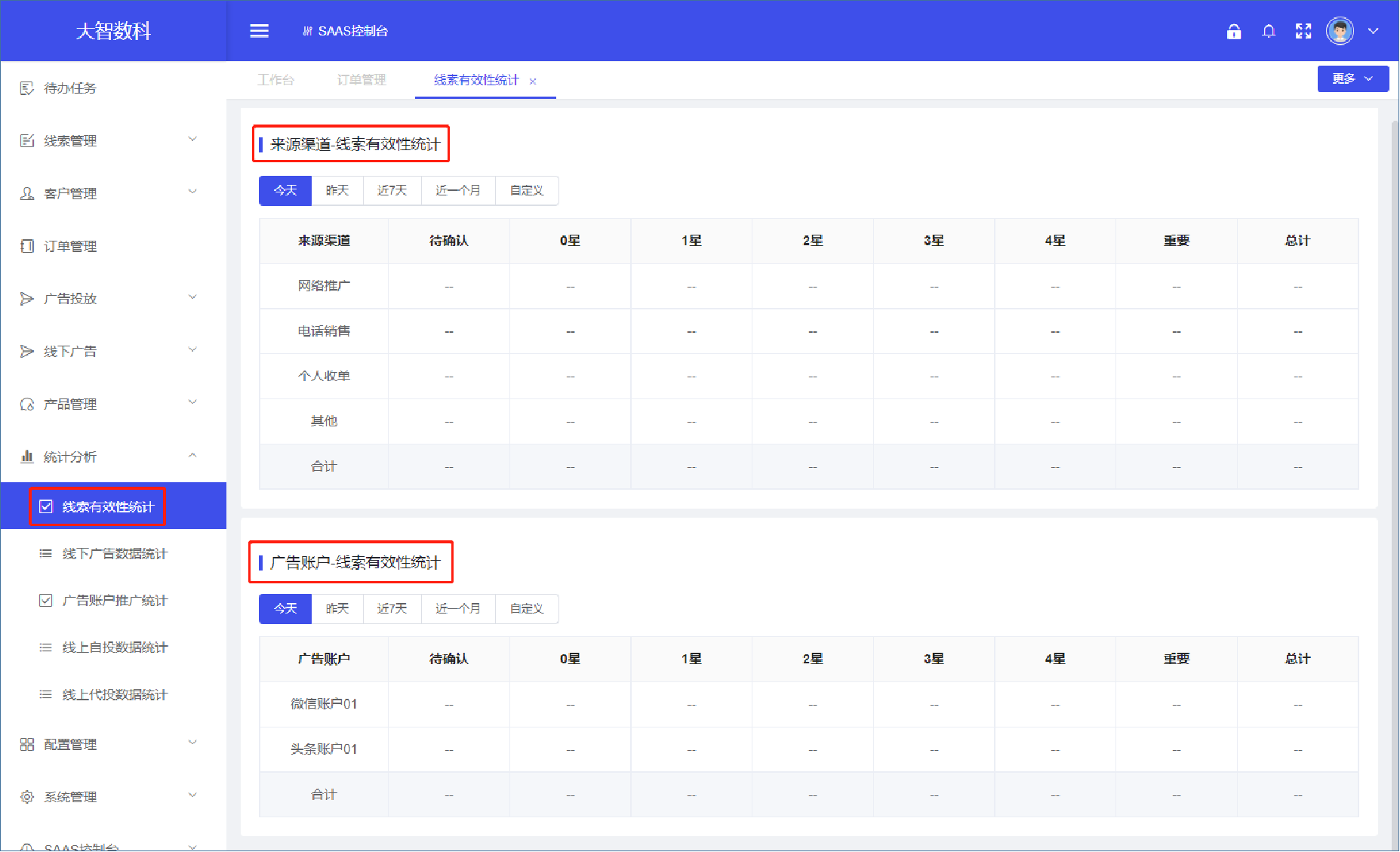This screenshot has width=1400, height=852.
Task: Switch to the 工作台 tab
Action: click(x=275, y=80)
